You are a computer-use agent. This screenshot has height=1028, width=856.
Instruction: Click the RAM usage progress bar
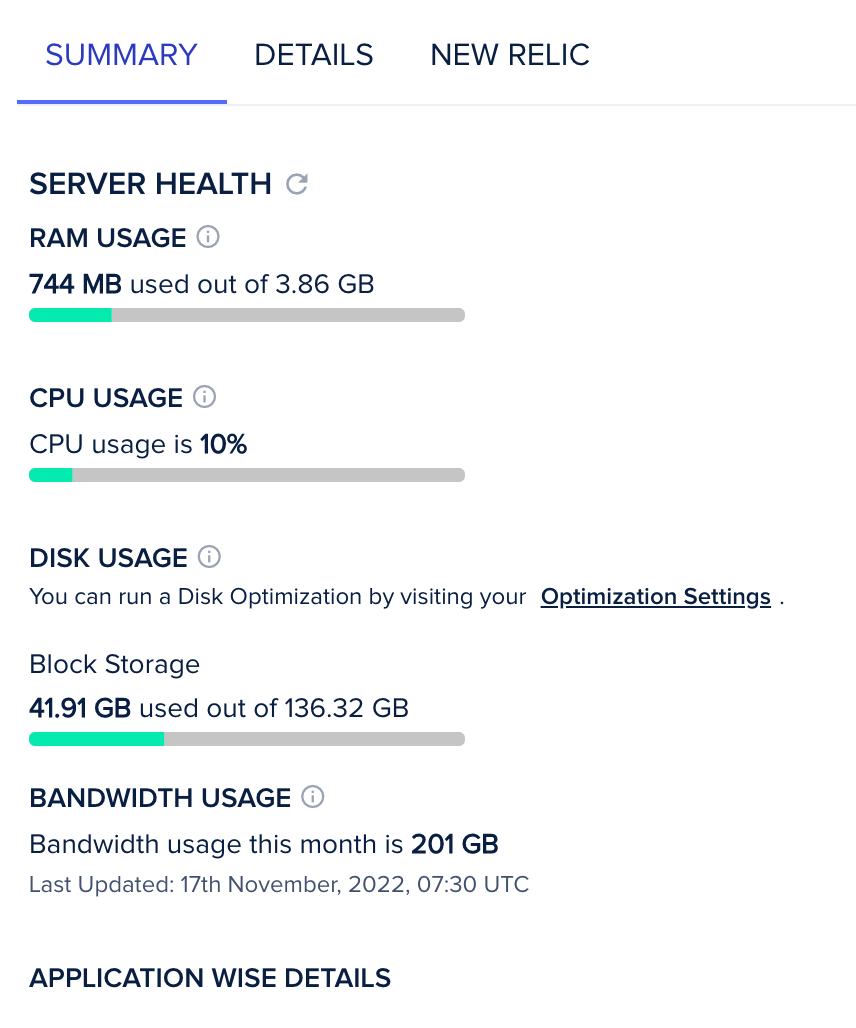pos(247,316)
